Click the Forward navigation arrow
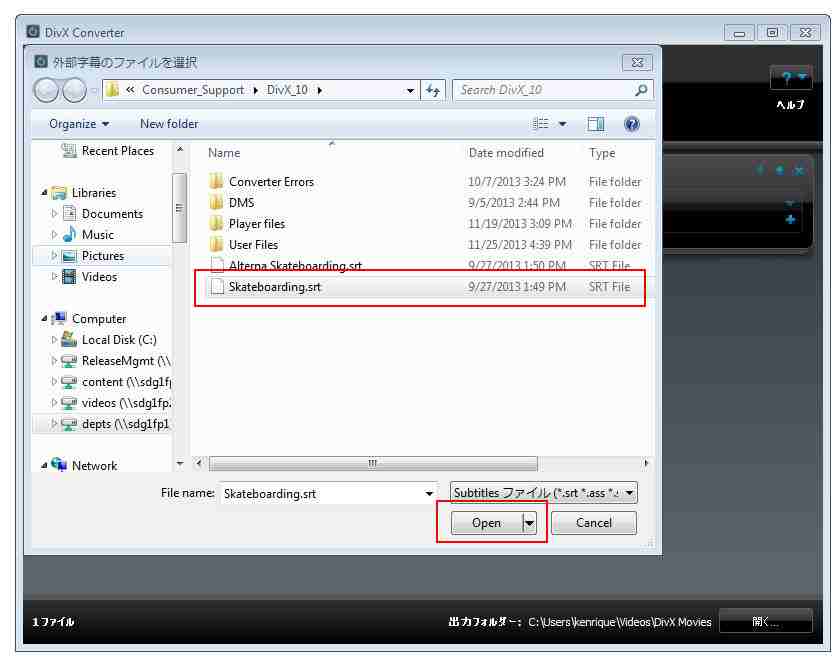This screenshot has width=835, height=658. (74, 90)
